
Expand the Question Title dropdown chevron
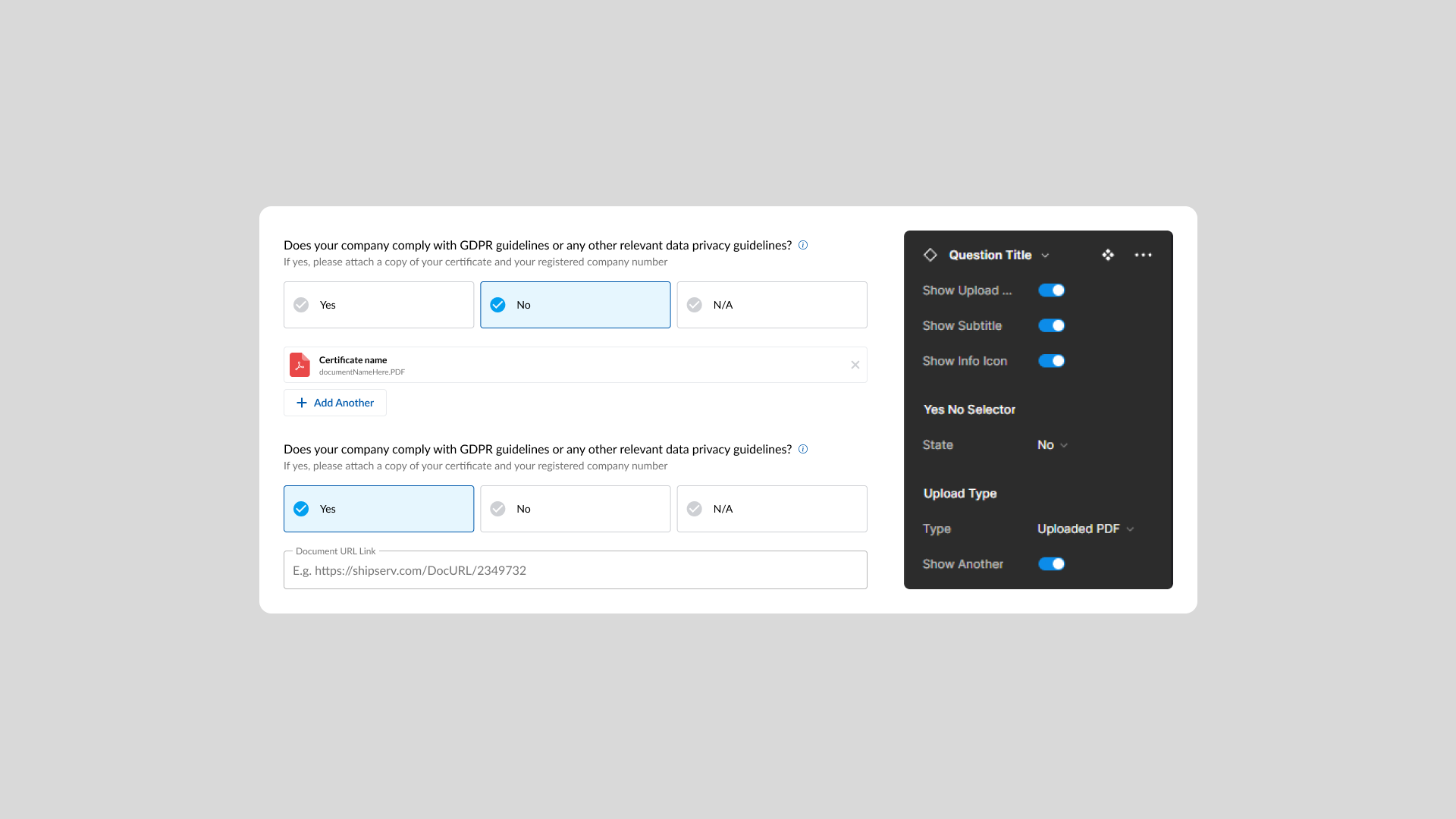[1045, 256]
